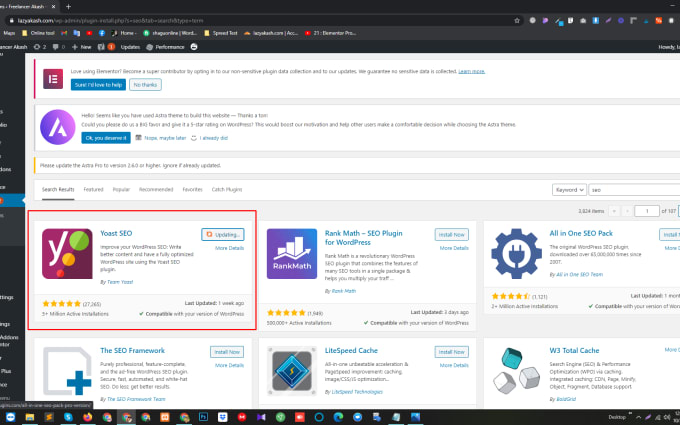The width and height of the screenshot is (680, 425).
Task: Click the All in One SEO Pack gear icon
Action: coord(517,254)
